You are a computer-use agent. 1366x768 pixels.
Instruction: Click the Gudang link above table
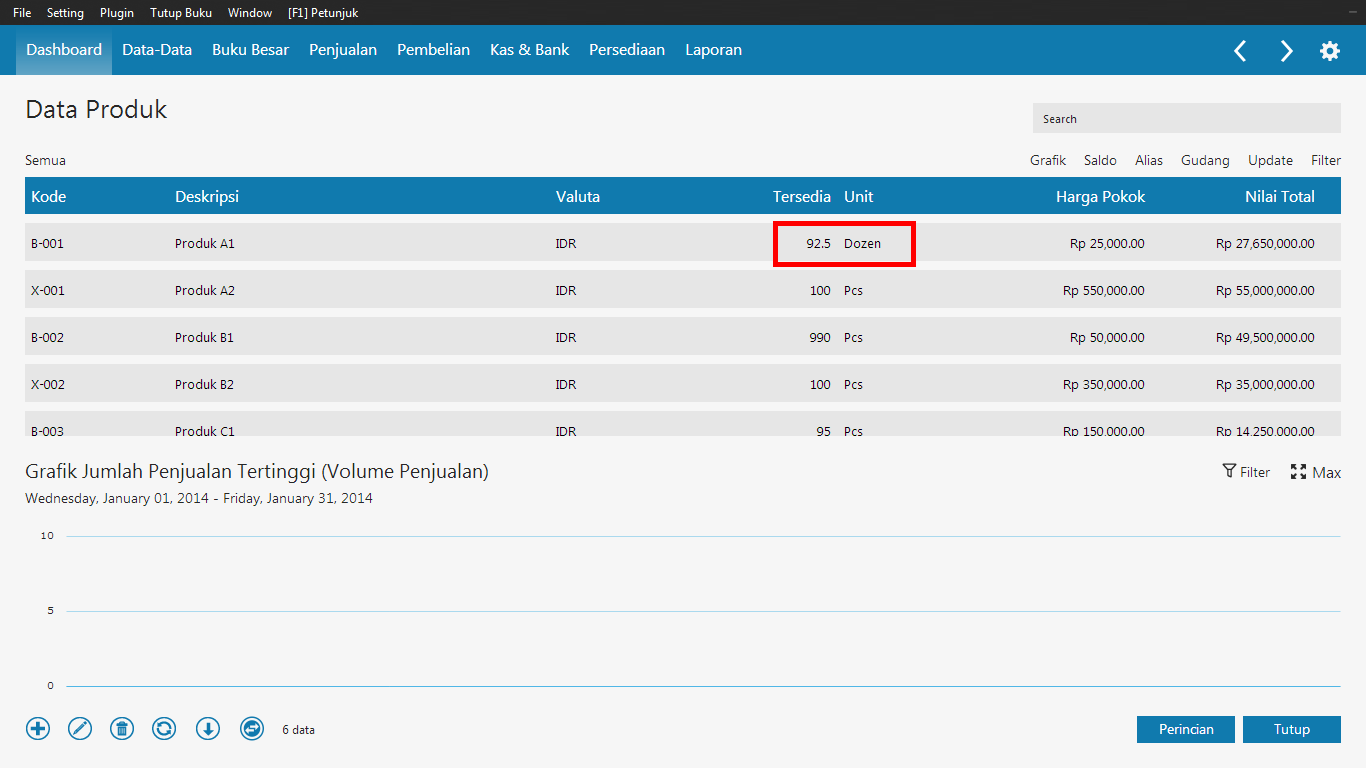pyautogui.click(x=1205, y=160)
